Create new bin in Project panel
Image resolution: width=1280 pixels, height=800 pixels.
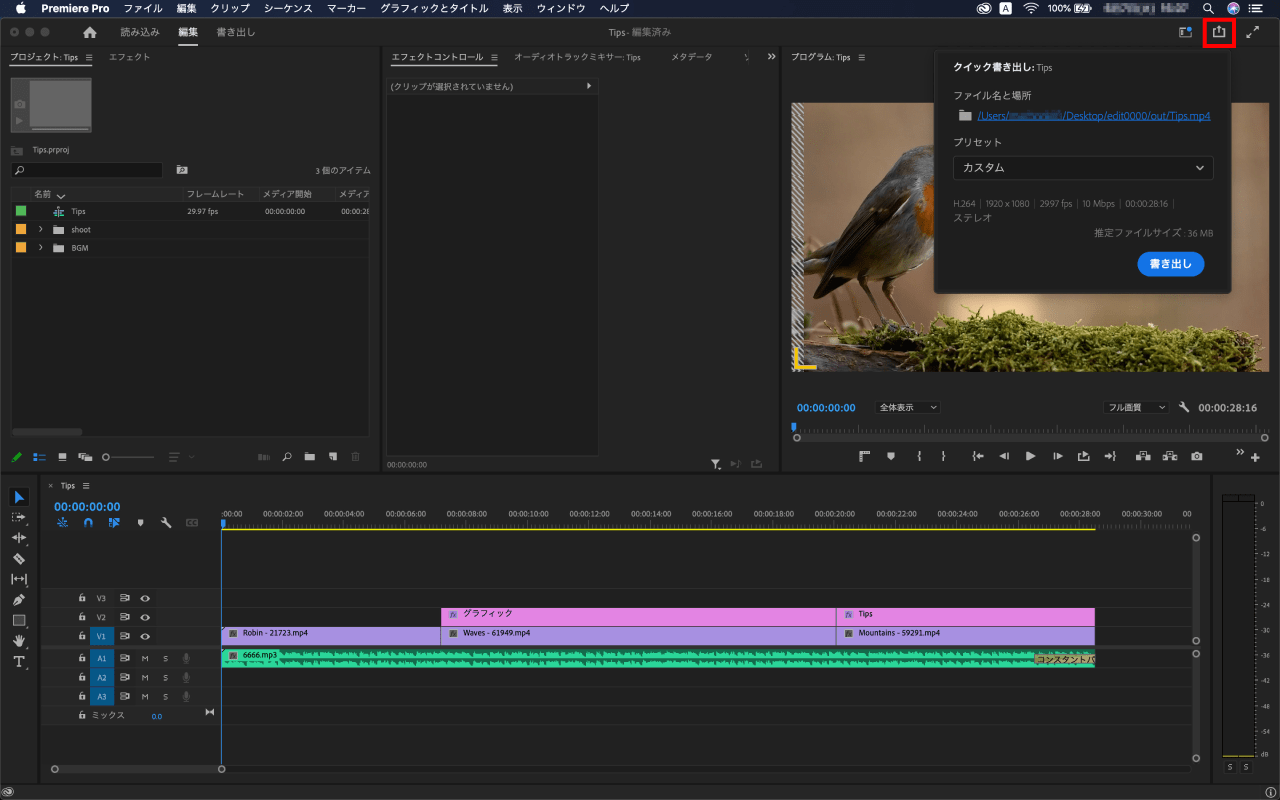click(x=310, y=457)
